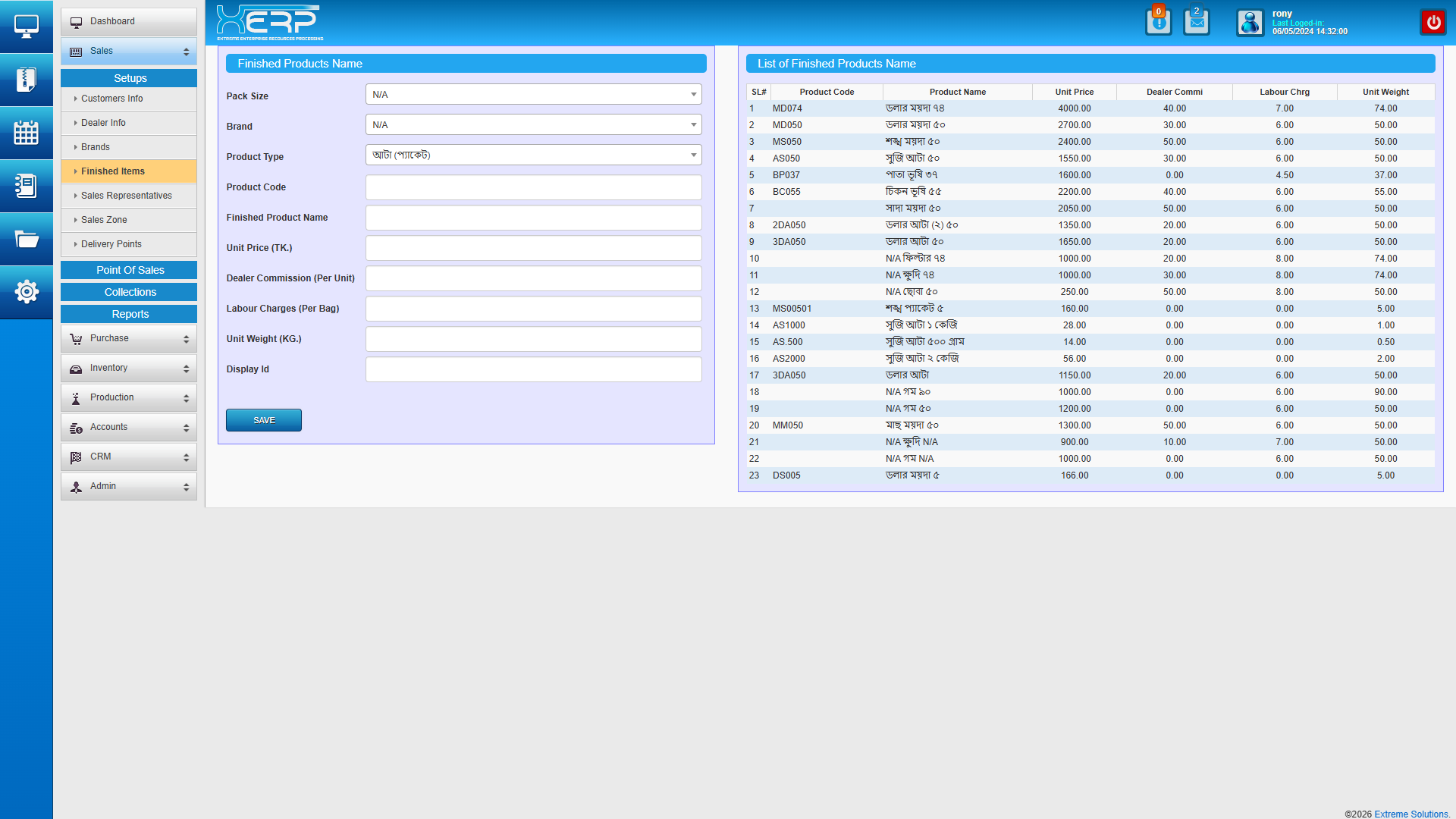Click the red power logout icon
This screenshot has width=1456, height=819.
coord(1433,22)
